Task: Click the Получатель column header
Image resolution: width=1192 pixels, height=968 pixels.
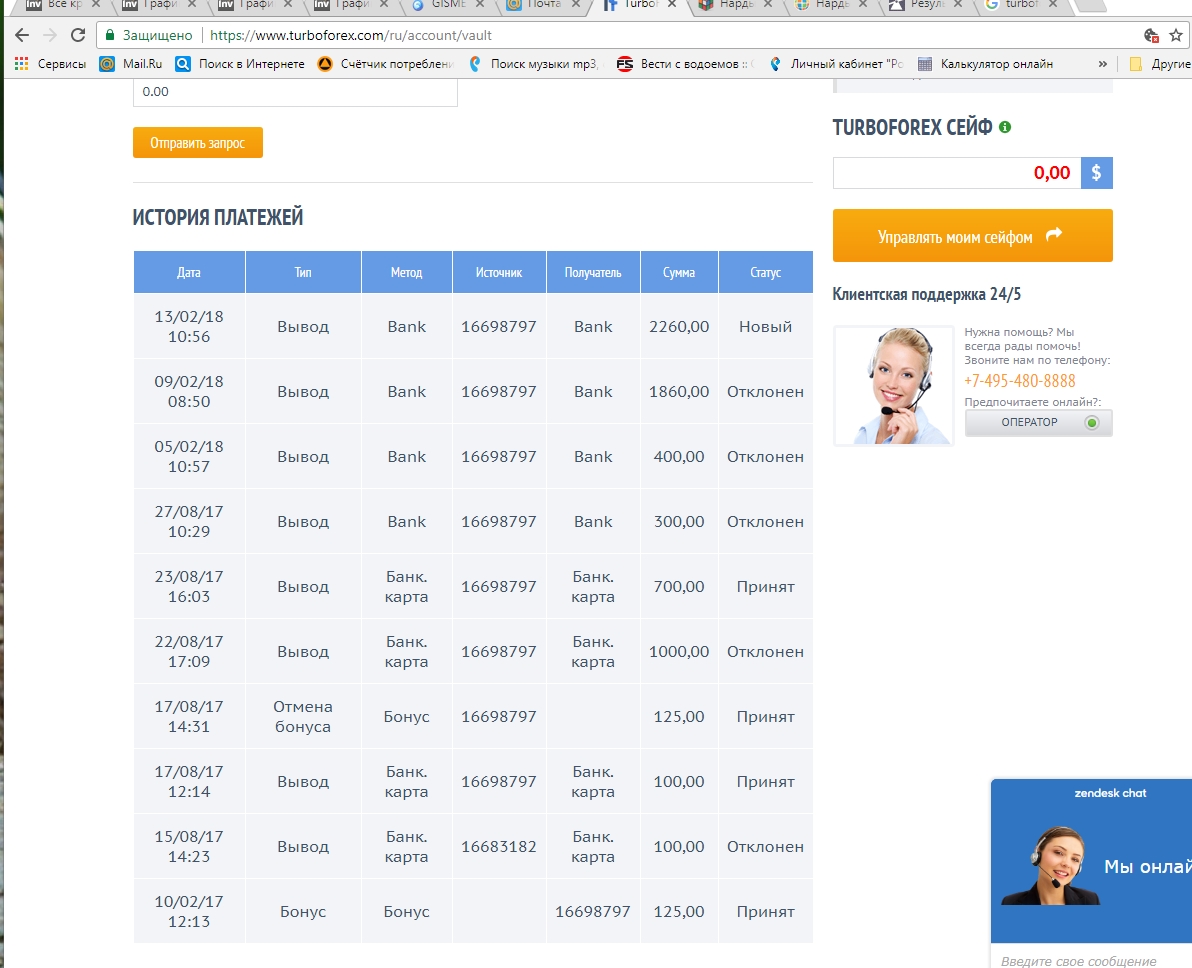Action: [x=593, y=272]
